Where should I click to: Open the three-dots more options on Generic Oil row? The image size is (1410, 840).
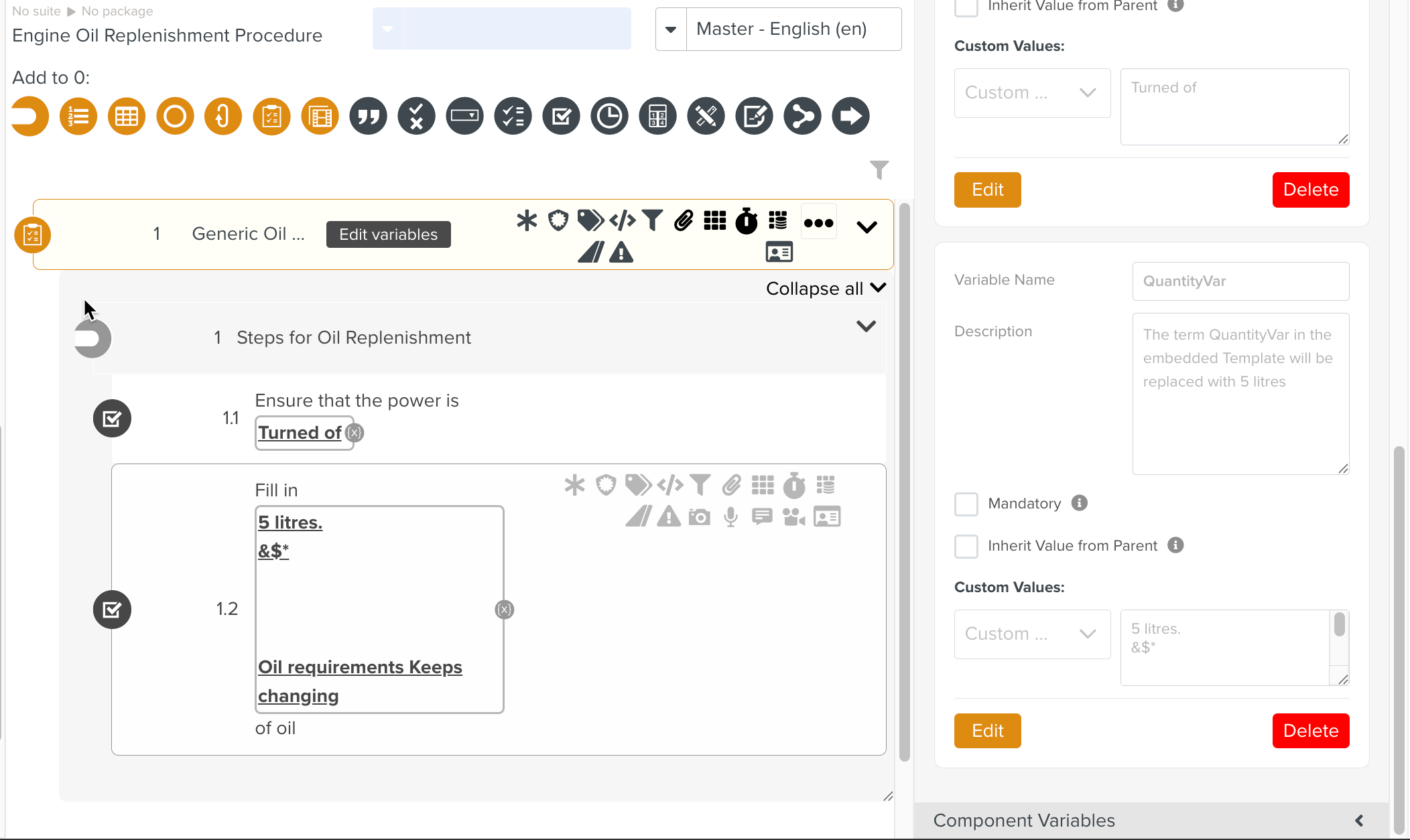click(x=818, y=223)
